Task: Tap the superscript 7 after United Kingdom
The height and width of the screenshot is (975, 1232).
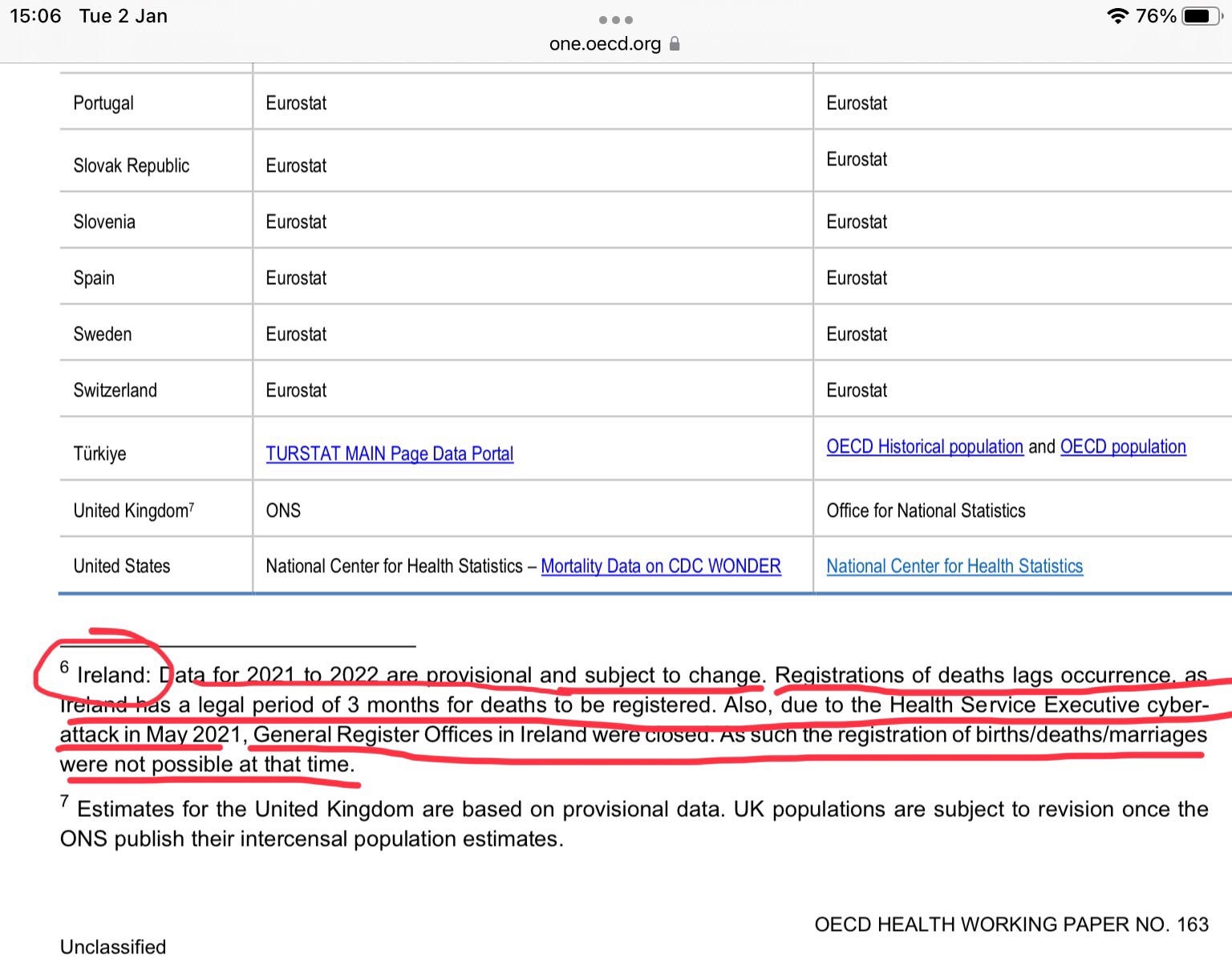Action: 192,506
